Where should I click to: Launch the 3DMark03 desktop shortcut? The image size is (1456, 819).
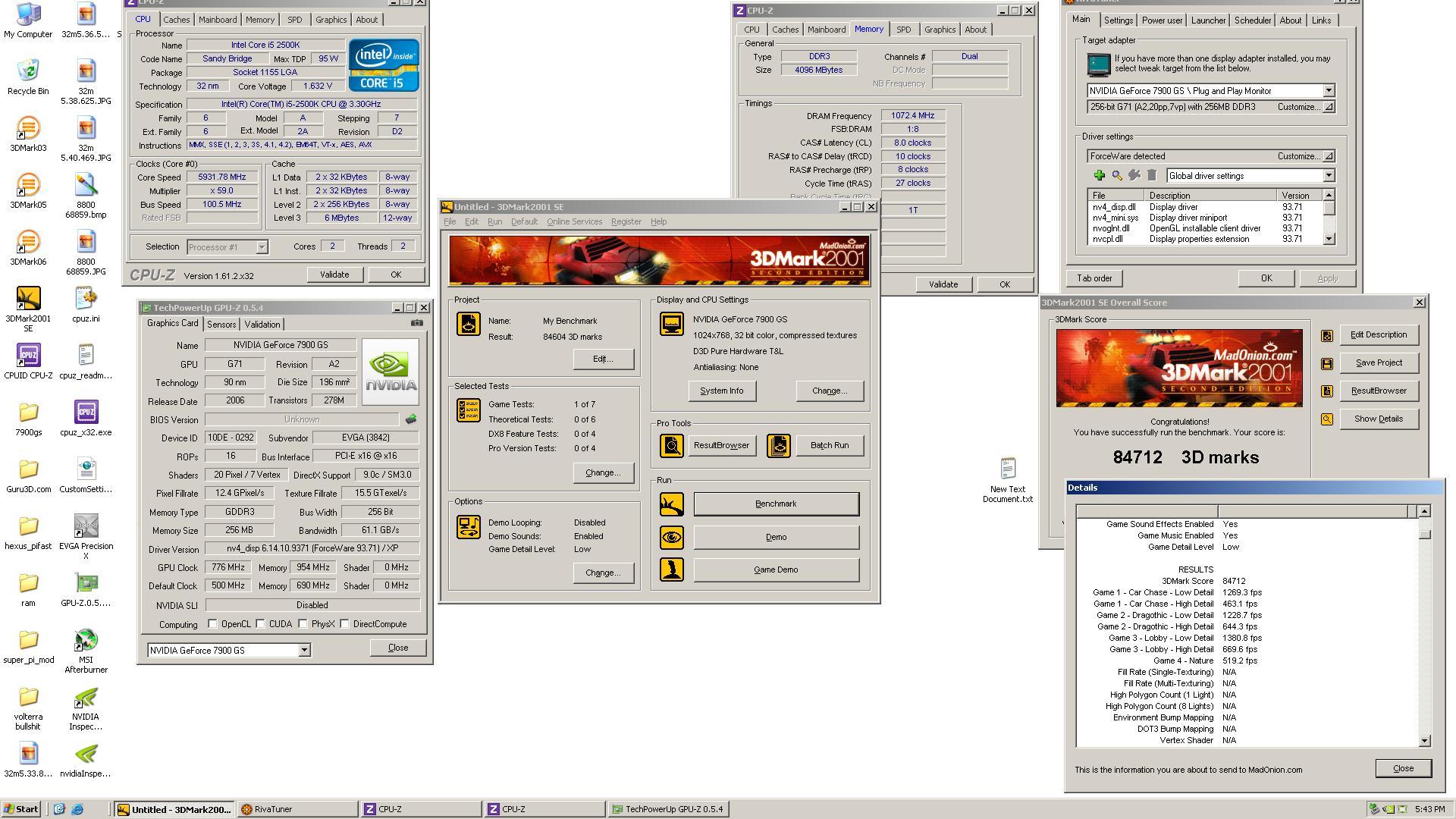tap(28, 127)
